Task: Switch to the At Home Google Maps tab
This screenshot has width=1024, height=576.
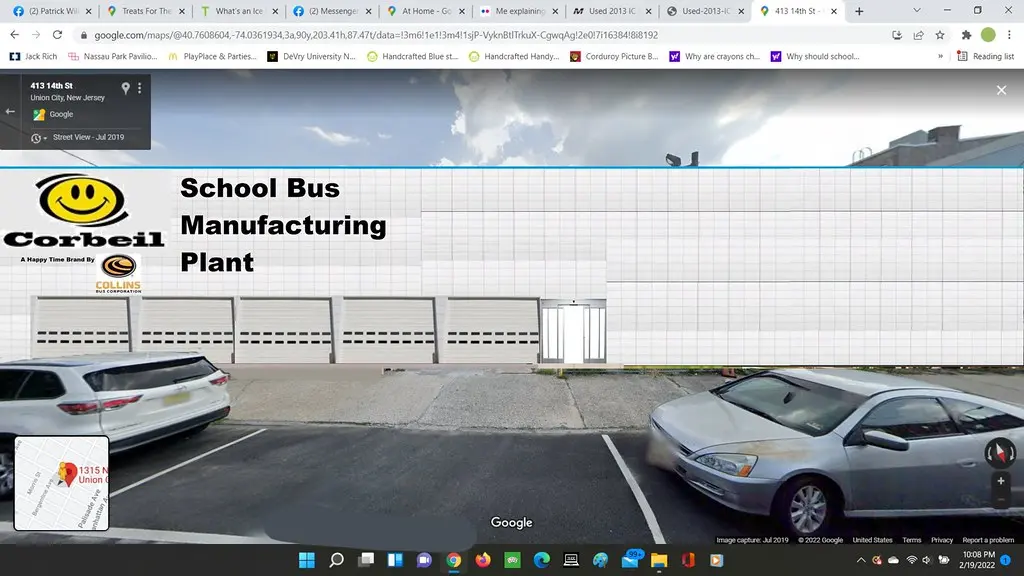Action: coord(425,11)
